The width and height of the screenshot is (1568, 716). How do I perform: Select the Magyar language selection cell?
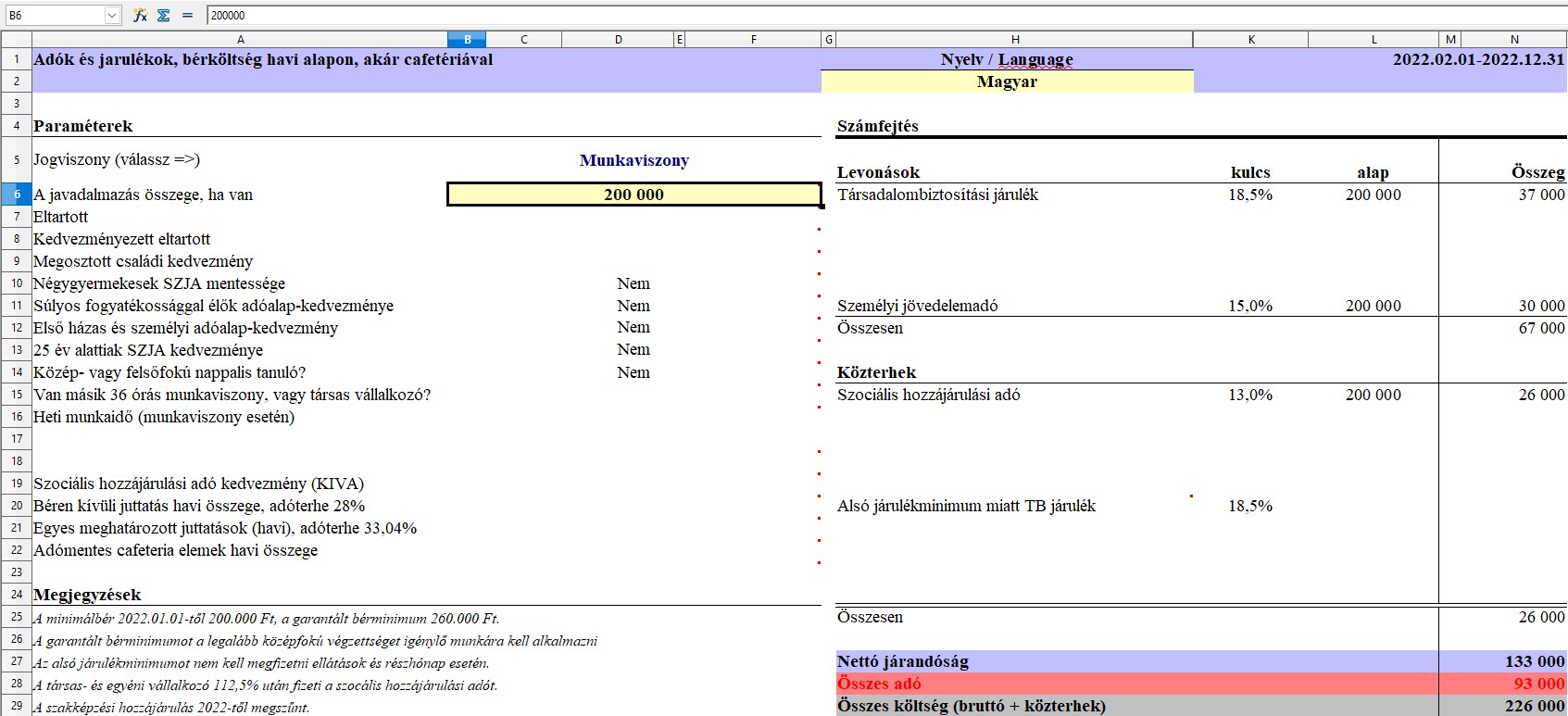pos(1007,82)
